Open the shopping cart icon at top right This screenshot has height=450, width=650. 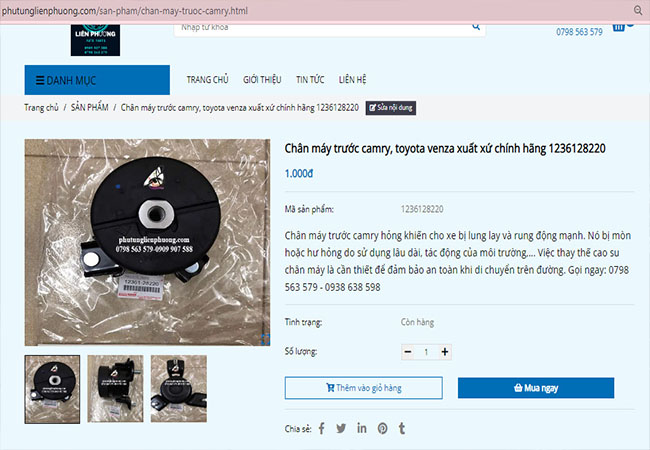(618, 27)
